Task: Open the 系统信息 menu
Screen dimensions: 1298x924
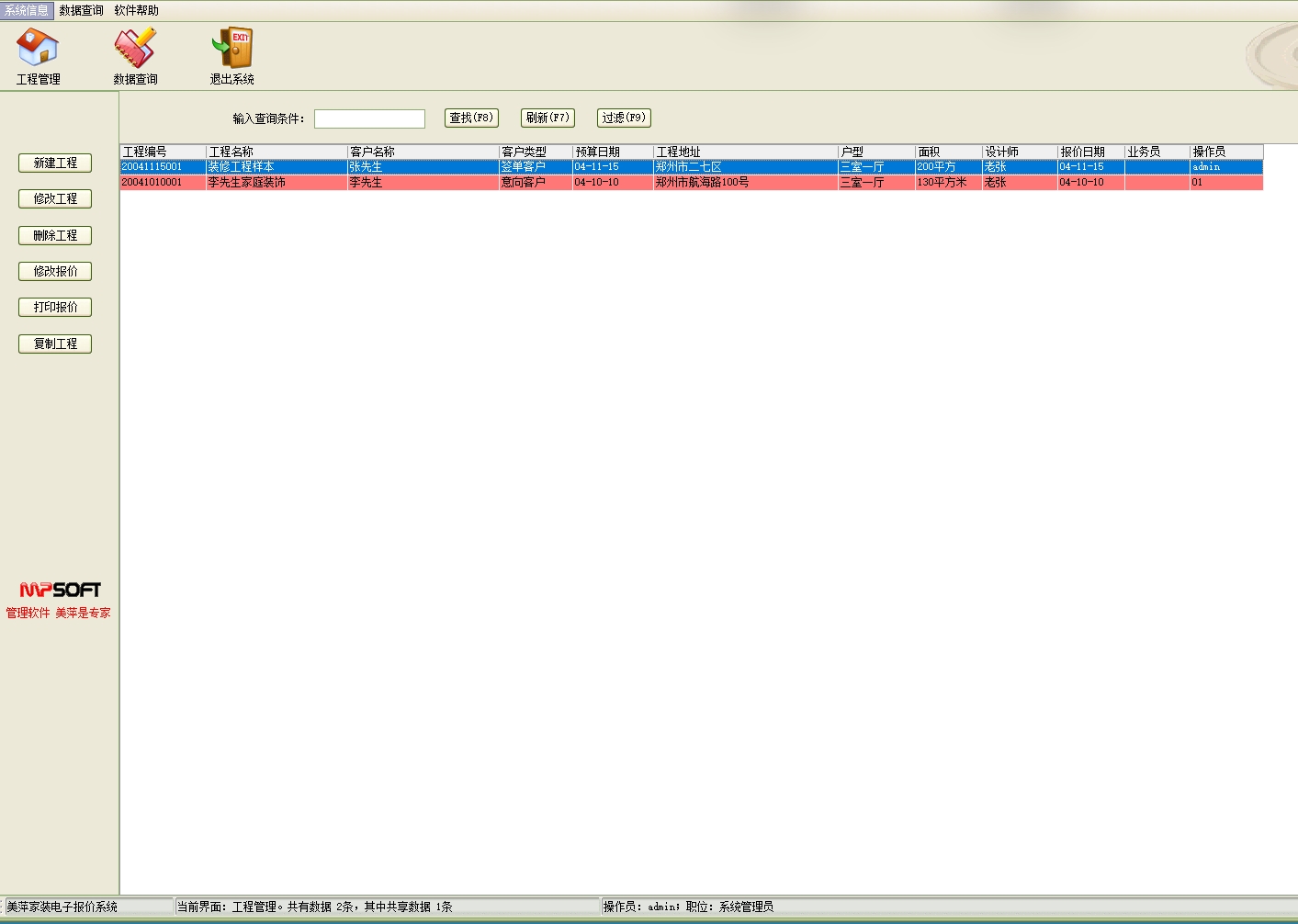Action: pos(27,10)
